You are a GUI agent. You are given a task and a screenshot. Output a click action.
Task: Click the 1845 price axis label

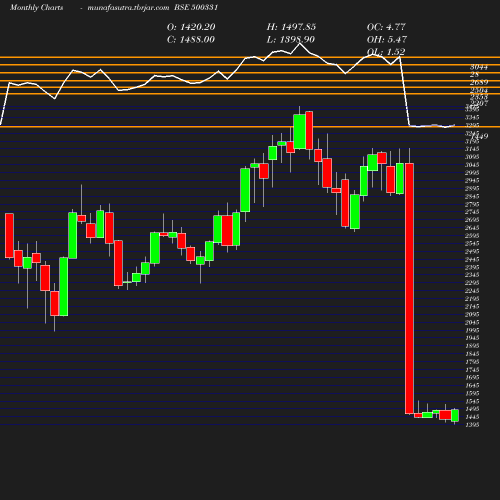(x=472, y=354)
